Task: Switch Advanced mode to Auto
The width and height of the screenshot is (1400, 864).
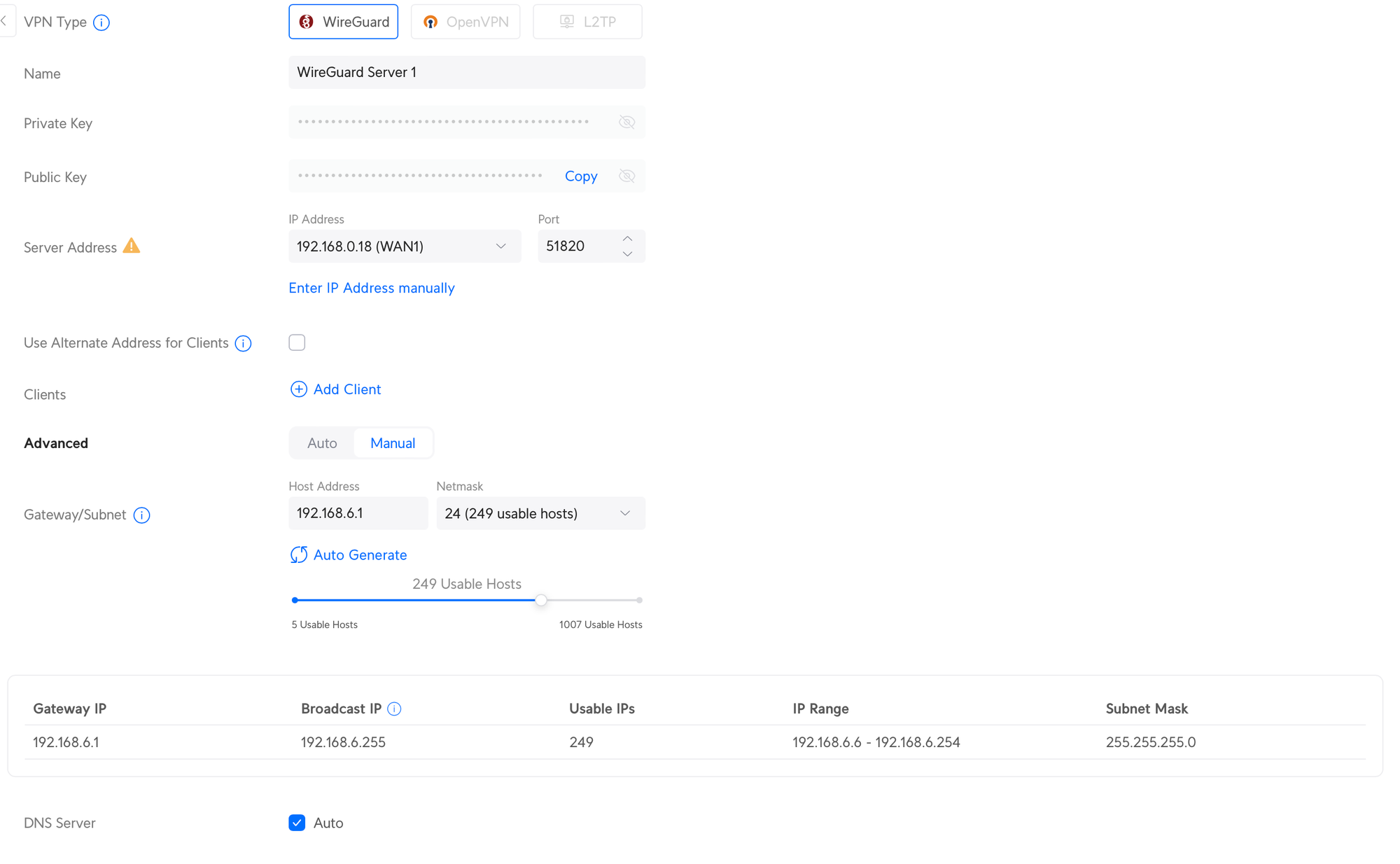Action: pyautogui.click(x=322, y=443)
